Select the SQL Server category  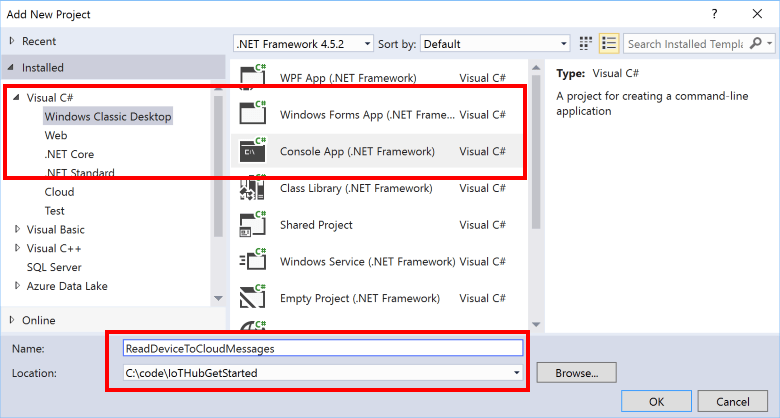coord(54,267)
